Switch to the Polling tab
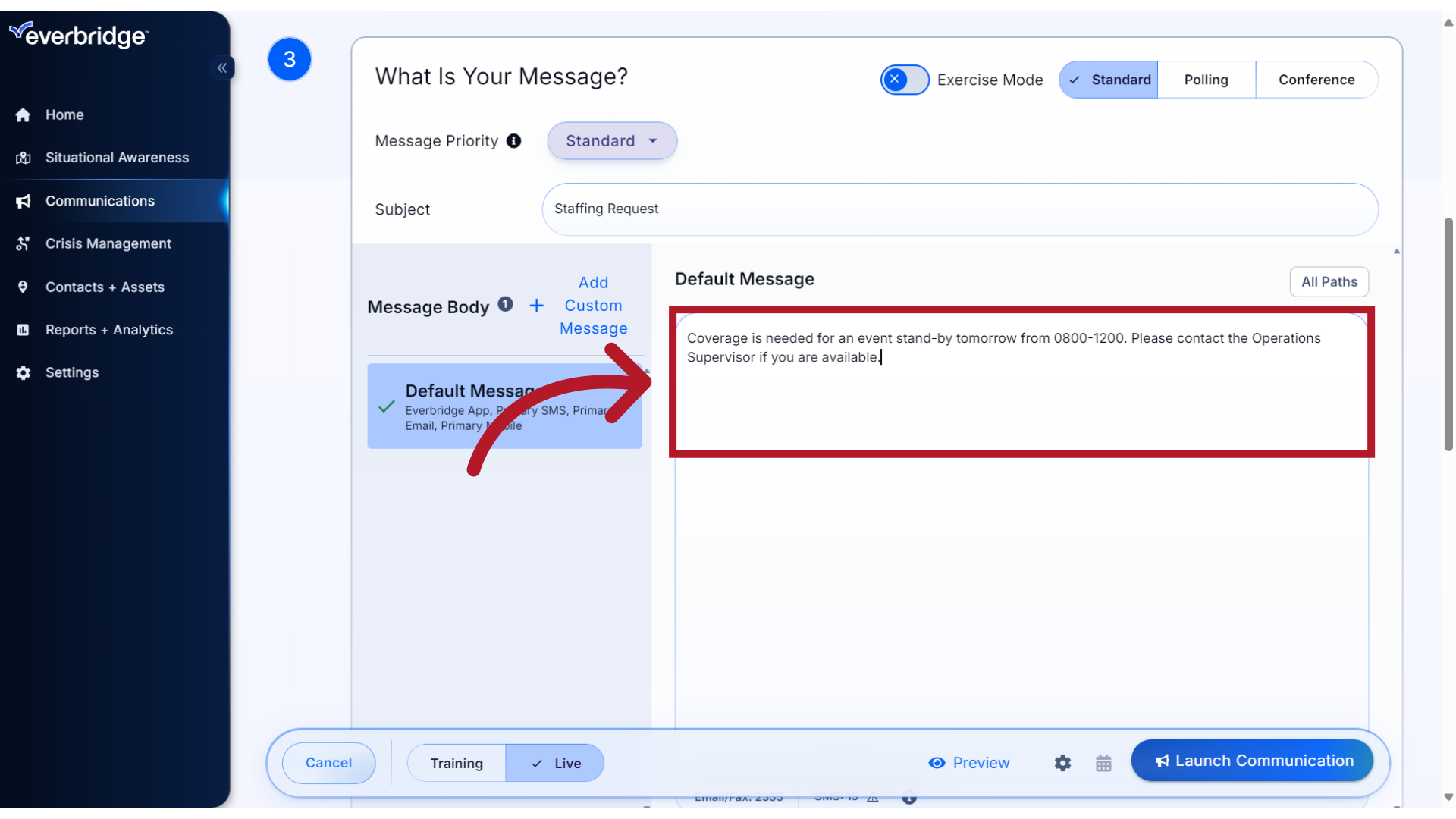This screenshot has height=819, width=1456. [1207, 79]
